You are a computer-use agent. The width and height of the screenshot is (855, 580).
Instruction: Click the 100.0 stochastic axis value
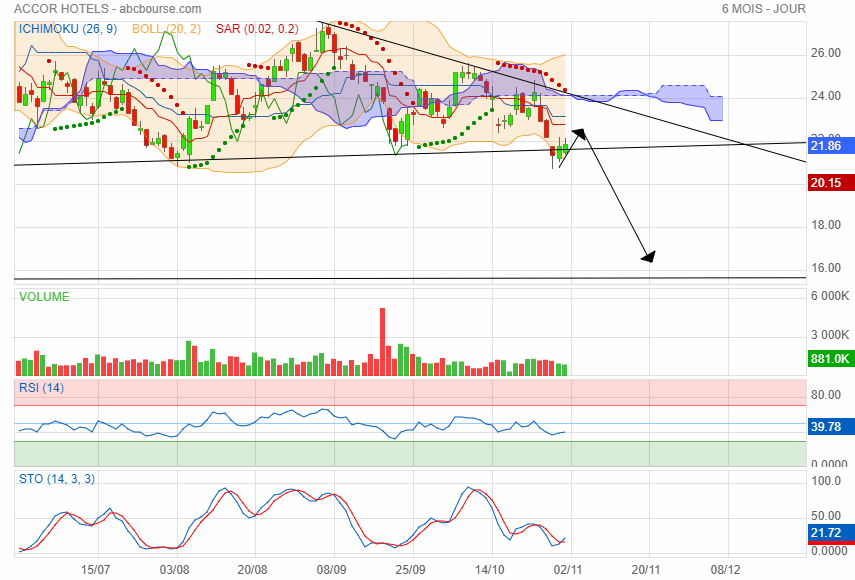tap(826, 481)
